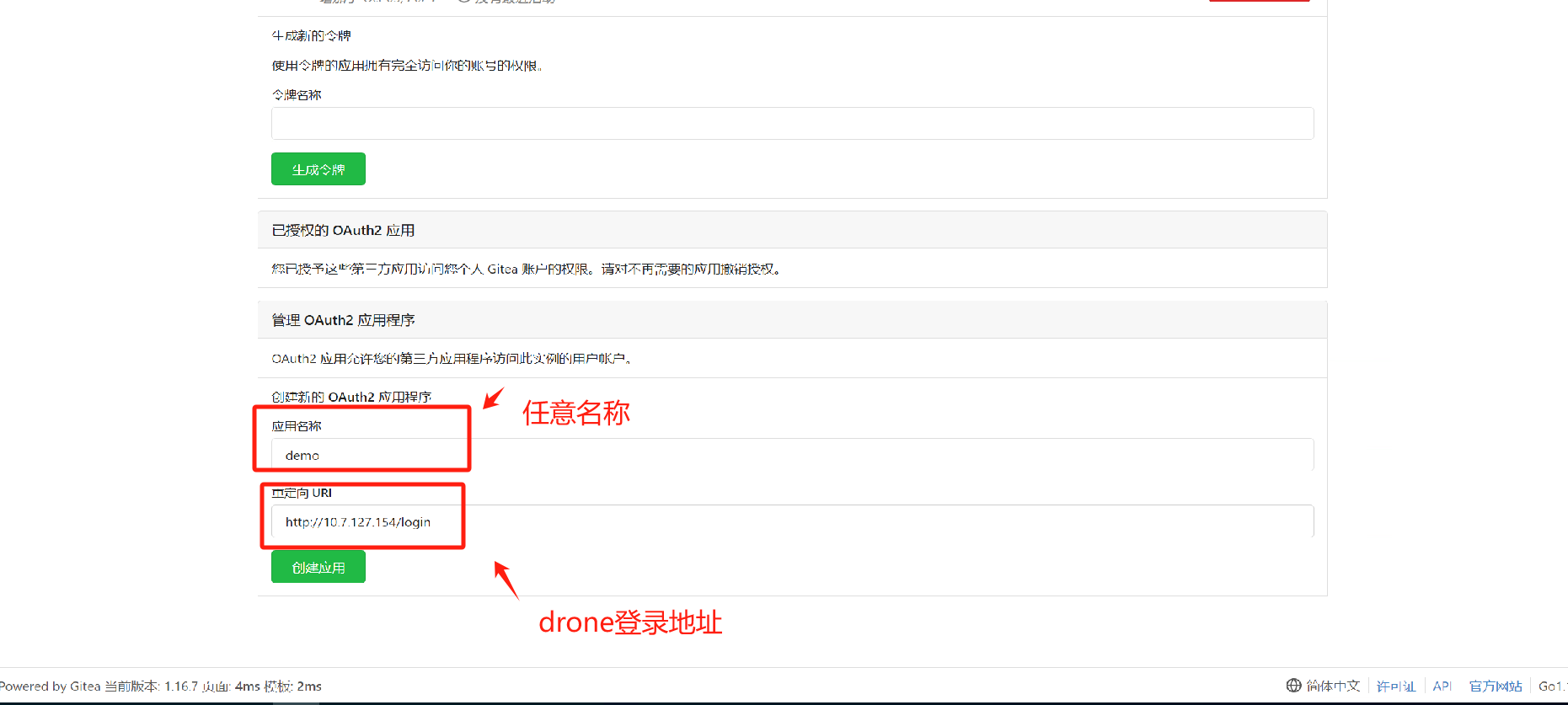The width and height of the screenshot is (1568, 705).
Task: Open the 许可证 license link
Action: pos(1395,686)
